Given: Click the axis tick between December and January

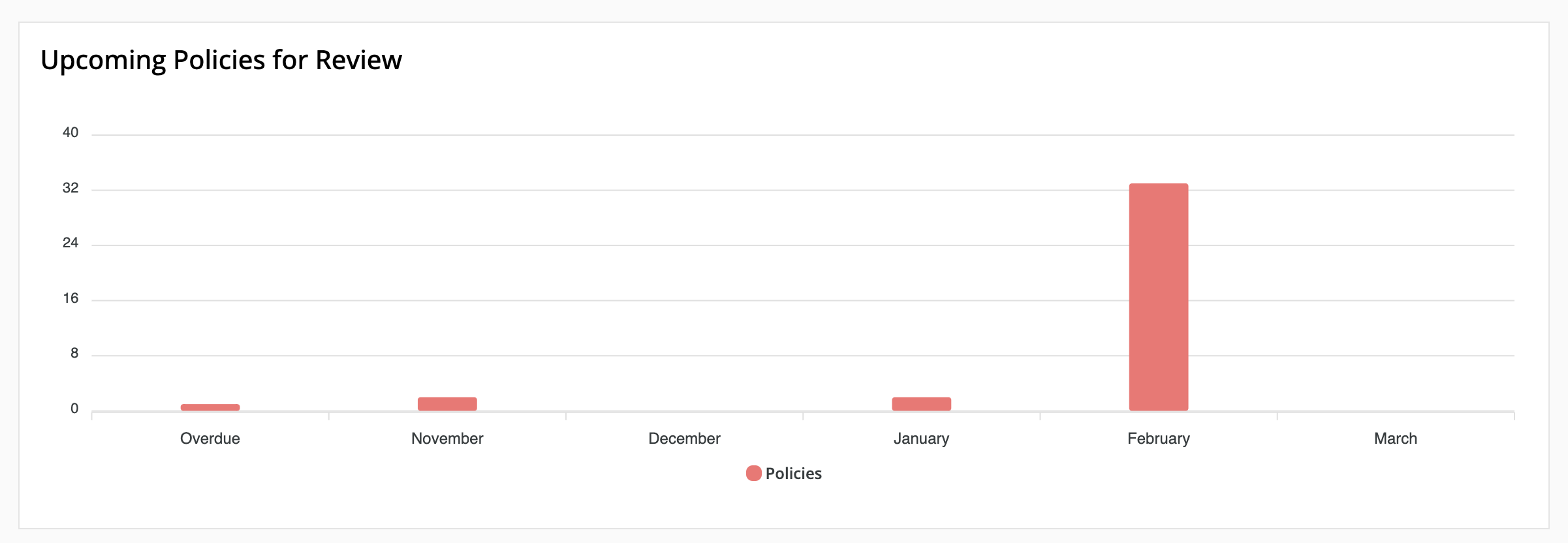Looking at the screenshot, I should coord(803,416).
